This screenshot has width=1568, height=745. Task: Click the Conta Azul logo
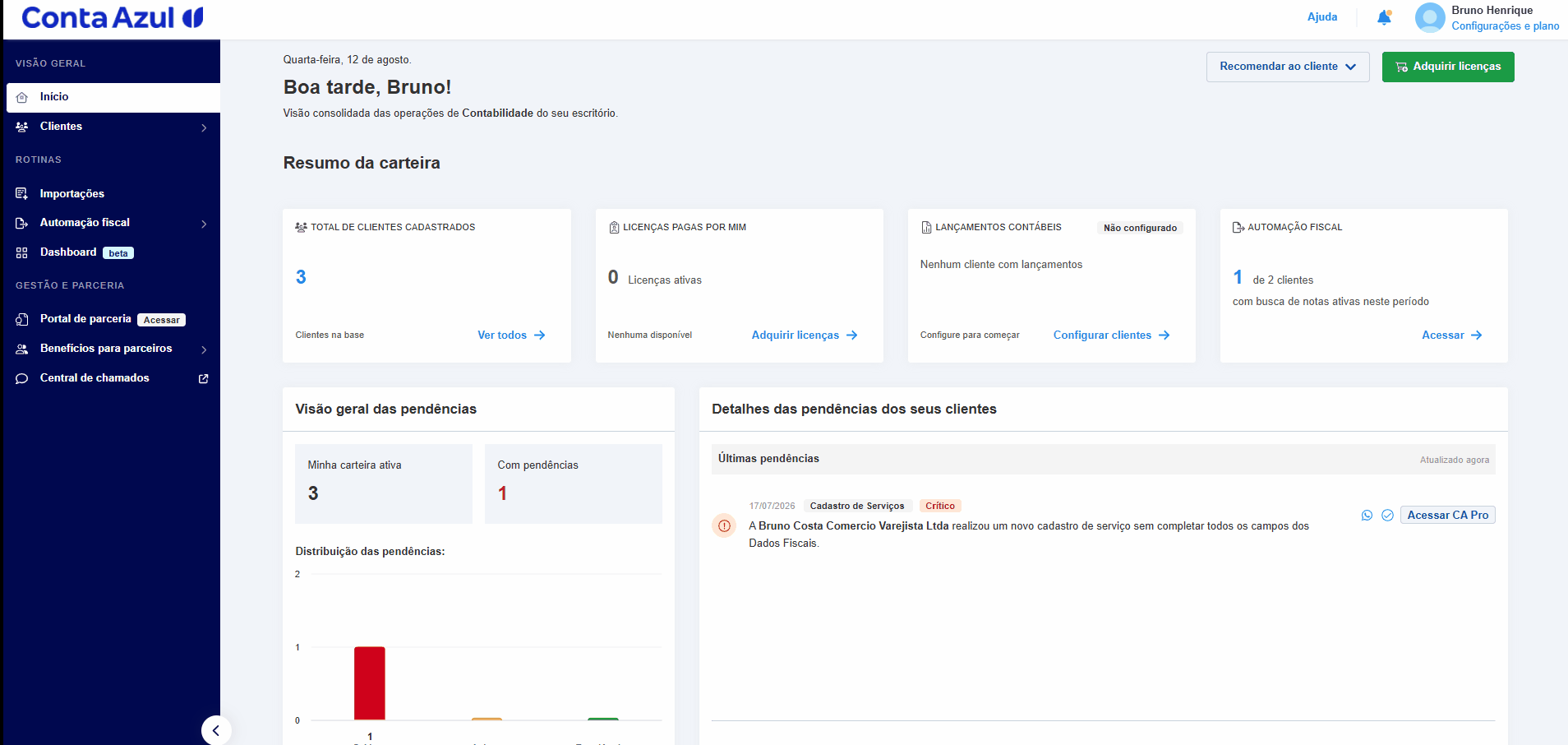pyautogui.click(x=113, y=17)
